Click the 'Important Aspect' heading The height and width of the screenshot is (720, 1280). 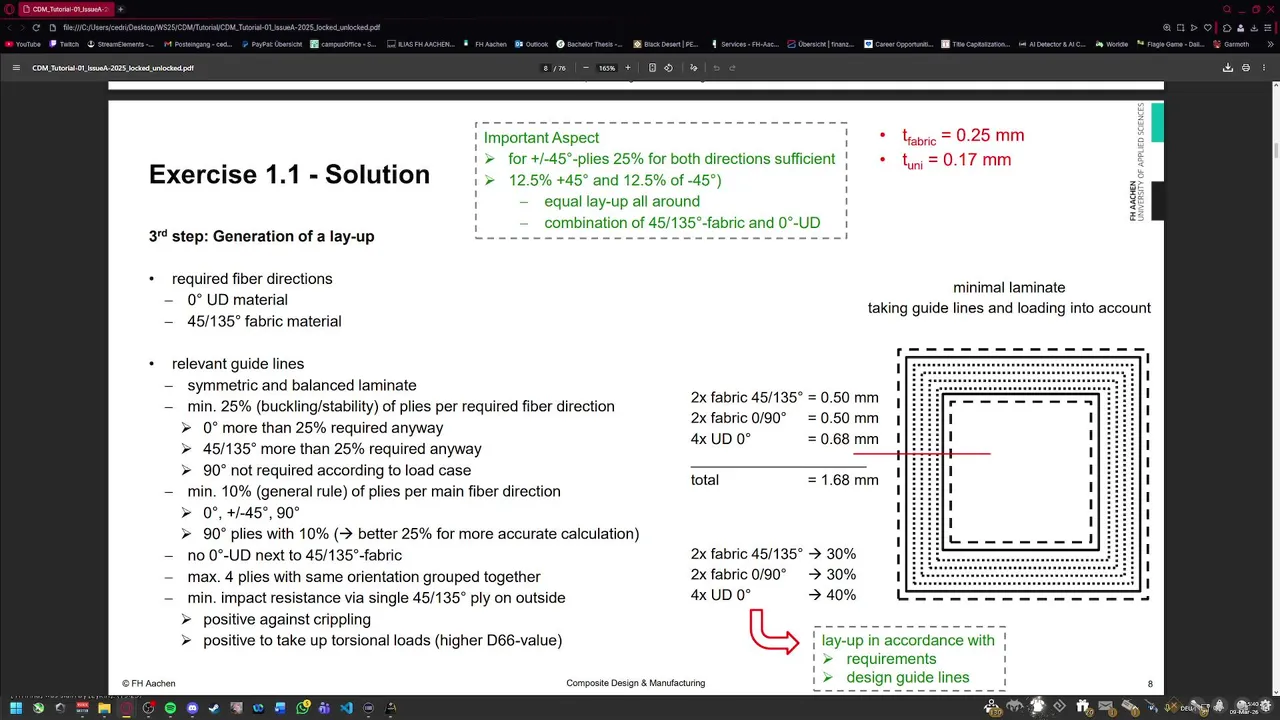tap(541, 138)
